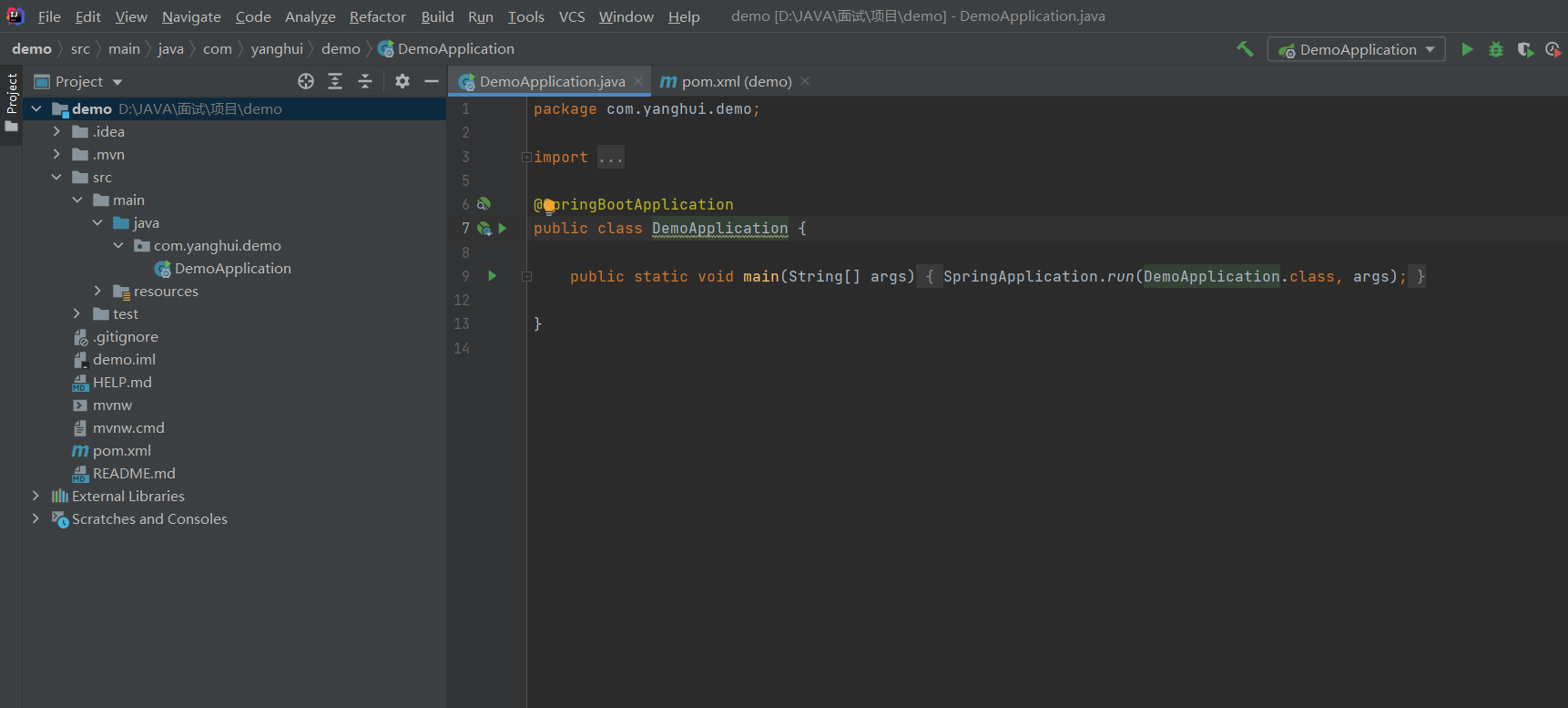Unfold the main method body on line 9
1568x708 pixels.
[x=526, y=276]
